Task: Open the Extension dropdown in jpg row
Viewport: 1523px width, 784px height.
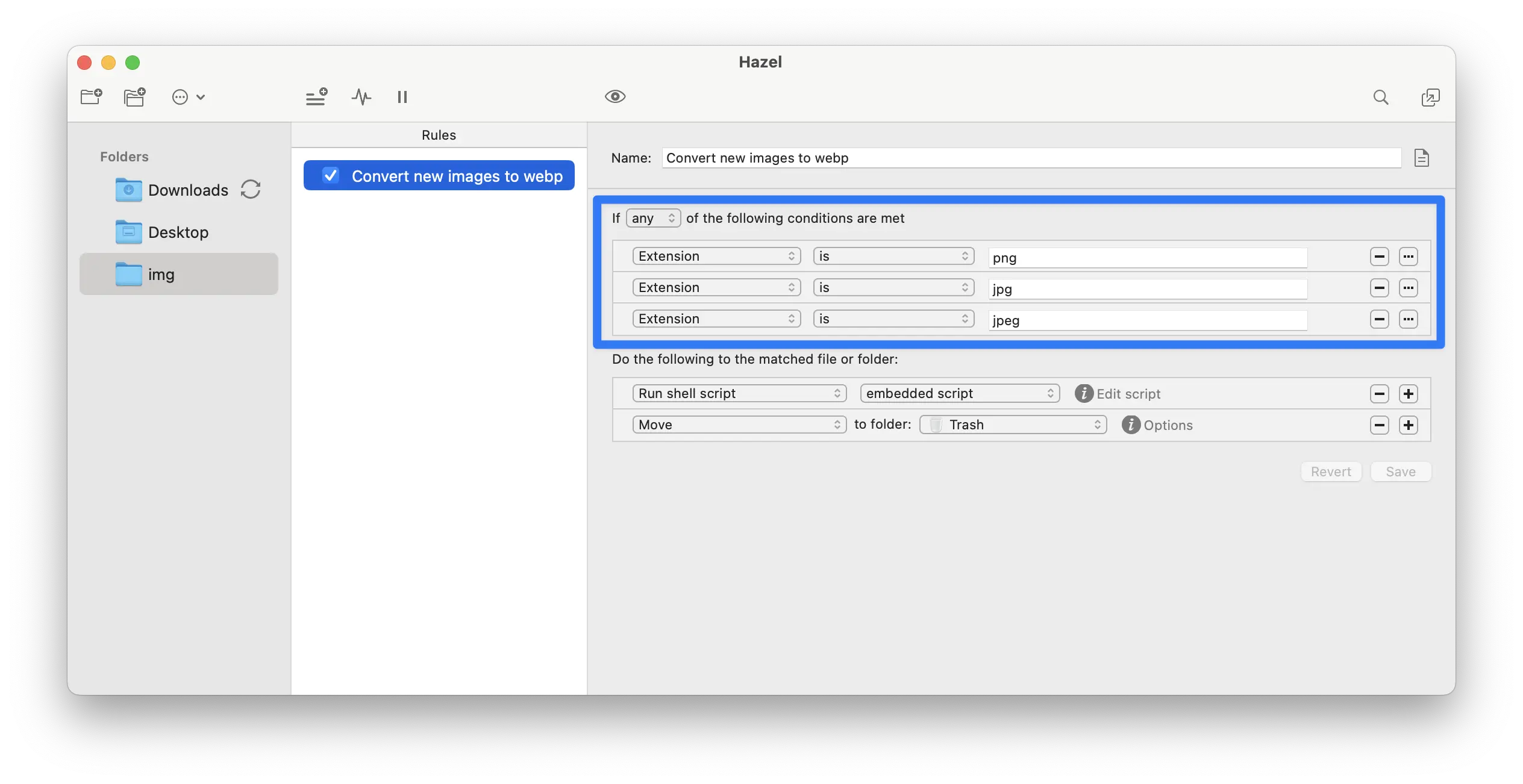Action: pos(716,287)
